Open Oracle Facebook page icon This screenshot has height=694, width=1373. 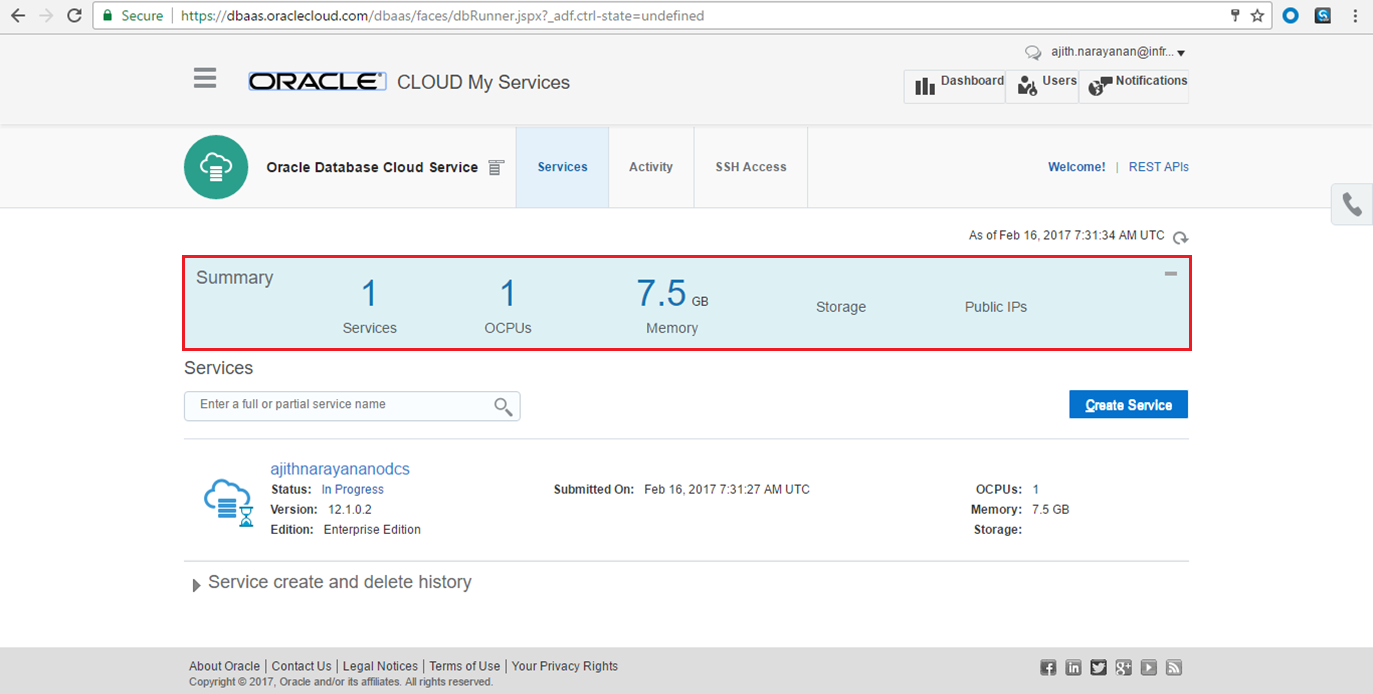click(x=1048, y=668)
